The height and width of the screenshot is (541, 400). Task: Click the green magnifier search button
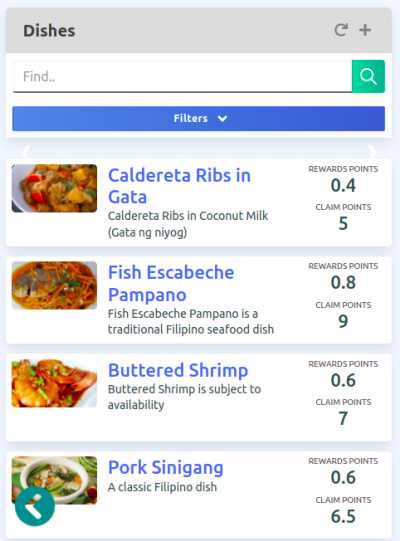[368, 76]
